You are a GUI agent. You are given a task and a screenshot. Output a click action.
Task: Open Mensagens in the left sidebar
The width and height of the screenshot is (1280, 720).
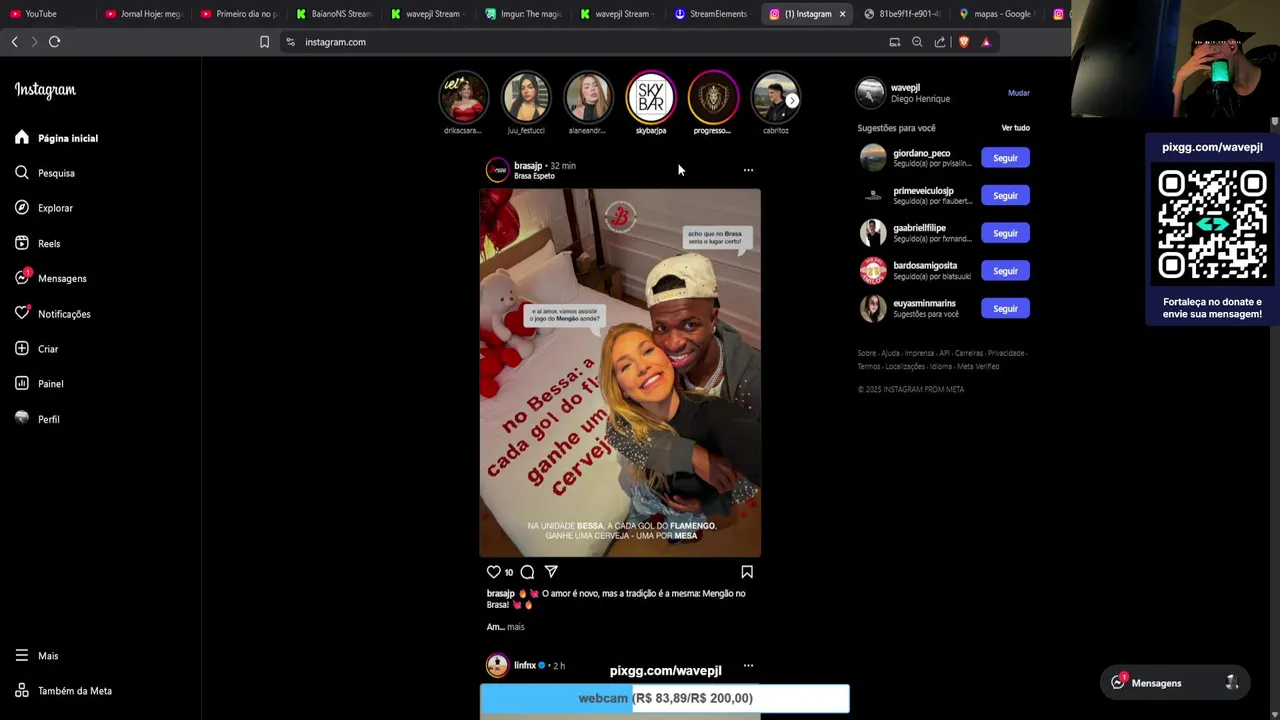pyautogui.click(x=51, y=278)
